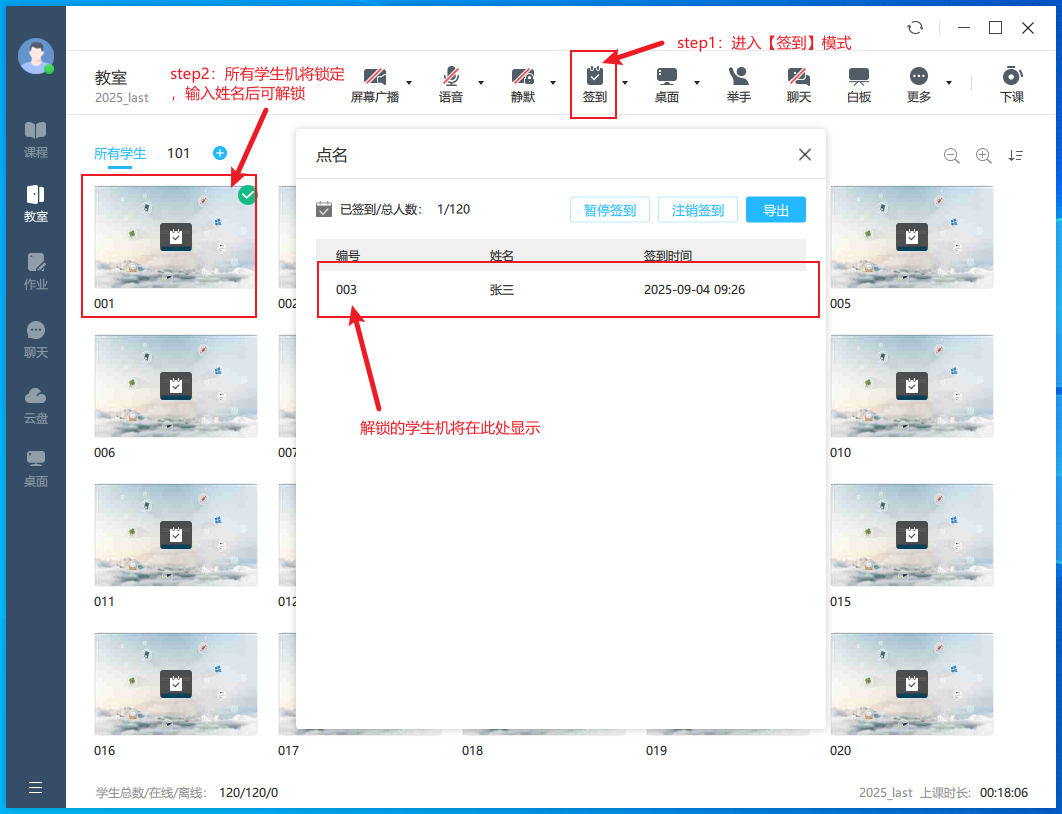Expand the dropdown arrow next to 更多
Screen dimensions: 1062x814
948,83
